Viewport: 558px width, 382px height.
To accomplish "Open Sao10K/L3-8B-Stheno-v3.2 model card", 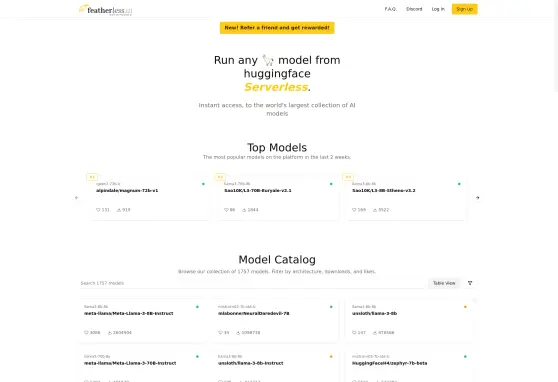I will click(x=406, y=198).
